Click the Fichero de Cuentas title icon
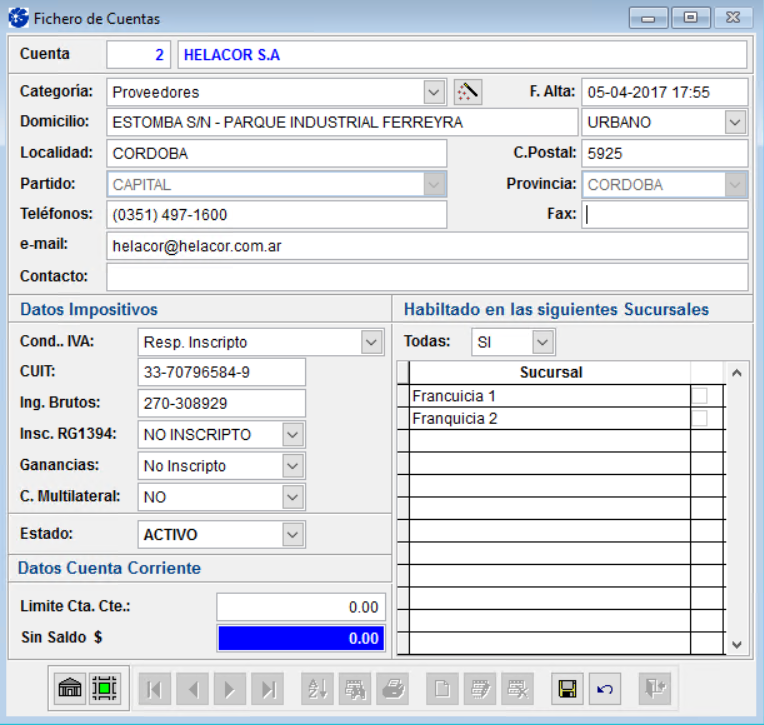The image size is (764, 725). pos(19,19)
